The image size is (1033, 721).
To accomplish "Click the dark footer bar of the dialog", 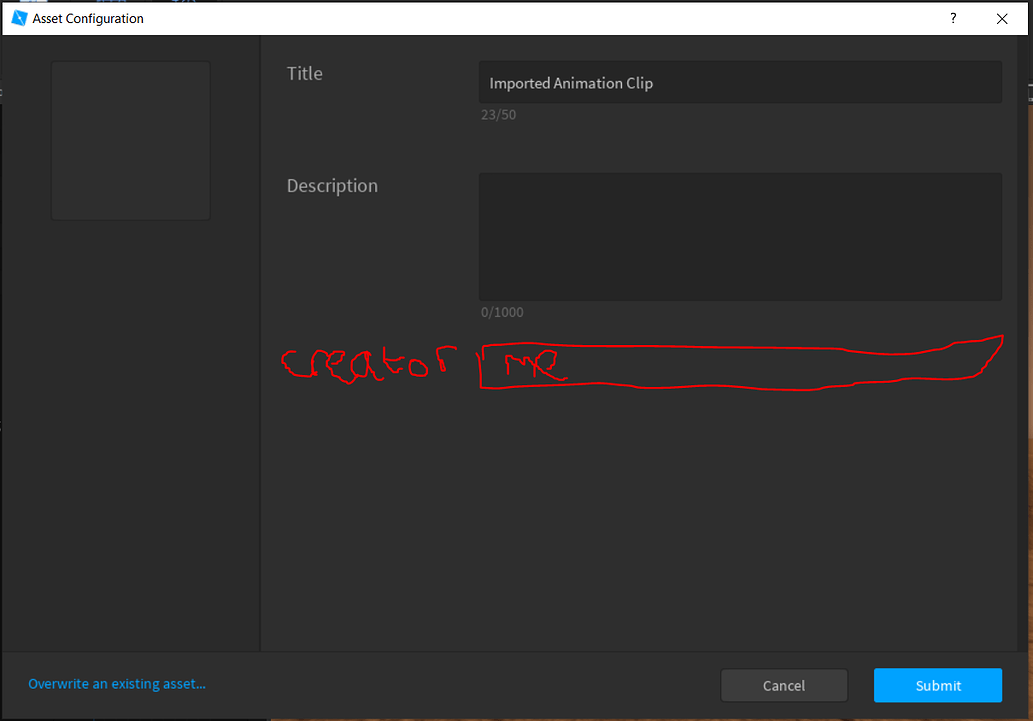I will 450,685.
